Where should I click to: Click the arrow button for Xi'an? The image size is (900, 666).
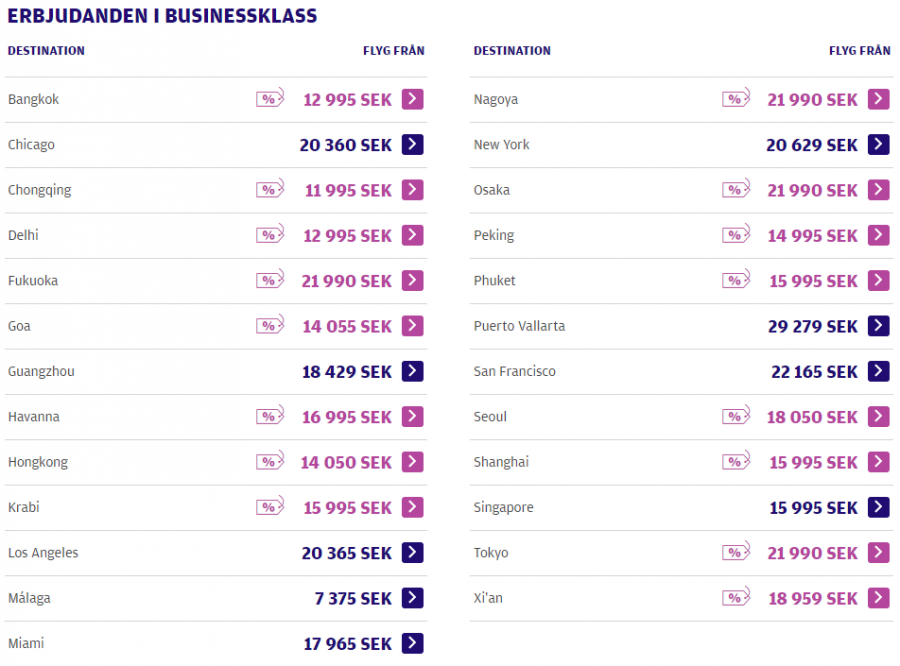pos(878,598)
